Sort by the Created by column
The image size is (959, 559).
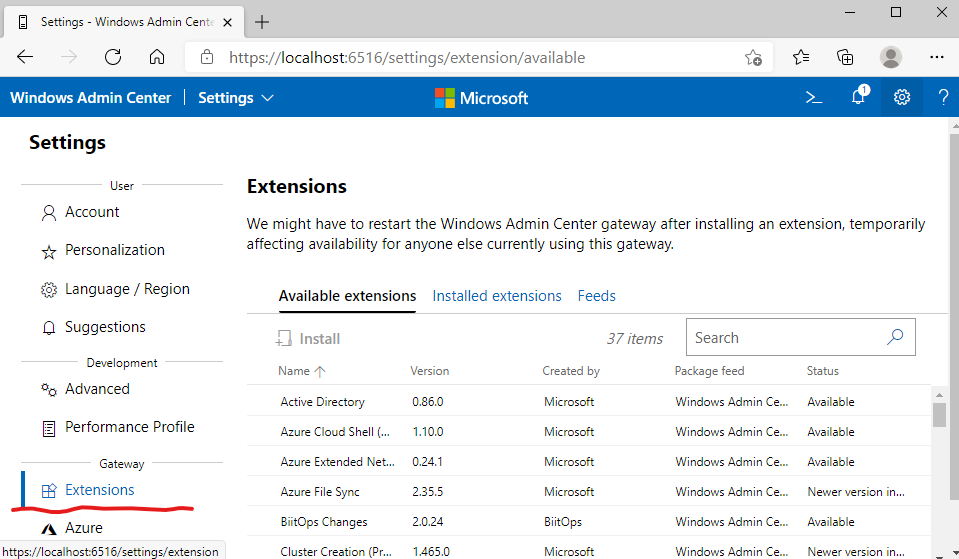(x=571, y=371)
